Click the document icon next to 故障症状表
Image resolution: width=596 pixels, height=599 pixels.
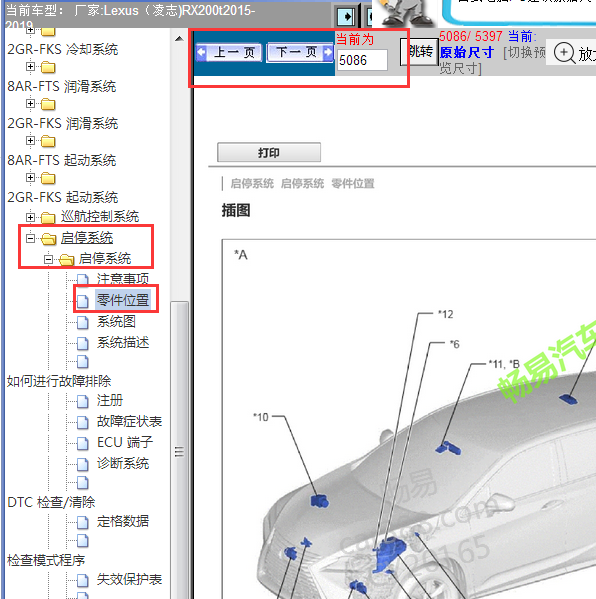[83, 422]
